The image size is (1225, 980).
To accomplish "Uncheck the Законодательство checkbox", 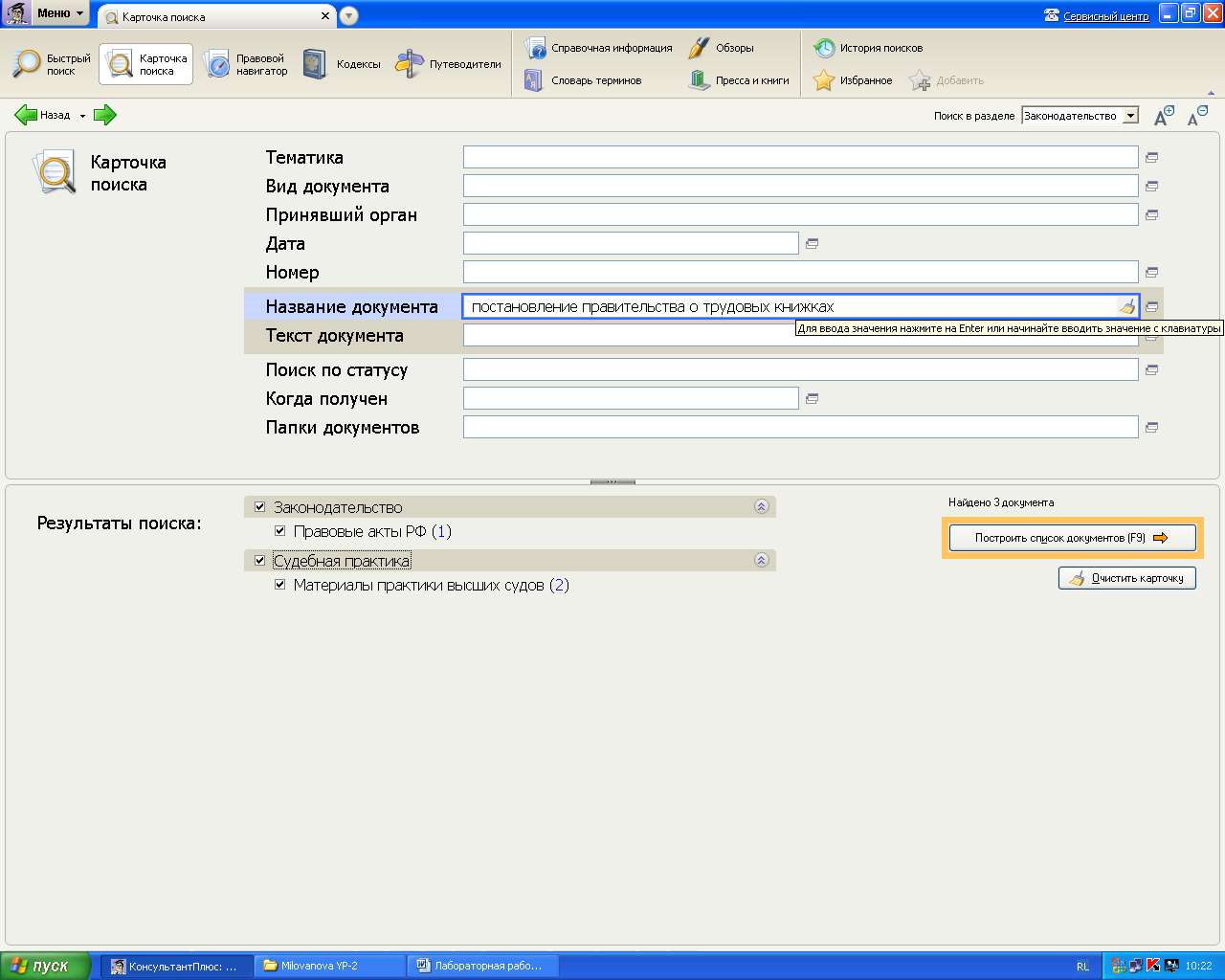I will coord(259,506).
